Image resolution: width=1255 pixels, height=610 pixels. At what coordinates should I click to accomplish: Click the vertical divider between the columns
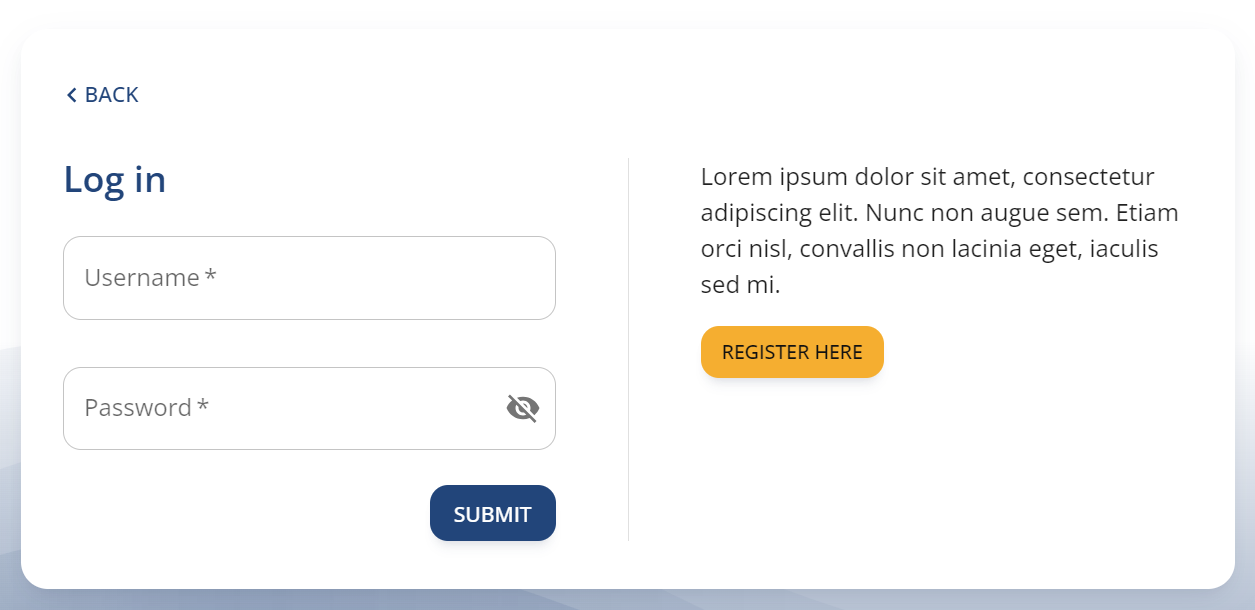point(628,350)
